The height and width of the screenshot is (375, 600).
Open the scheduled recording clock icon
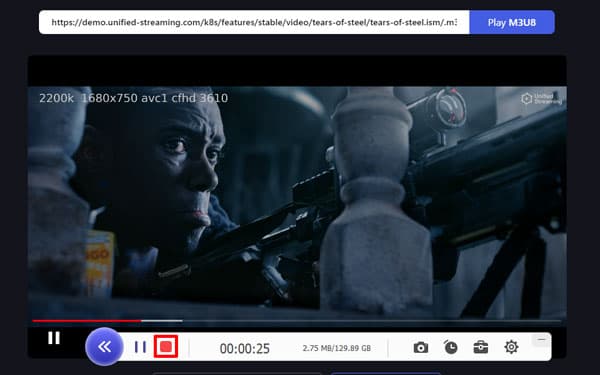450,347
